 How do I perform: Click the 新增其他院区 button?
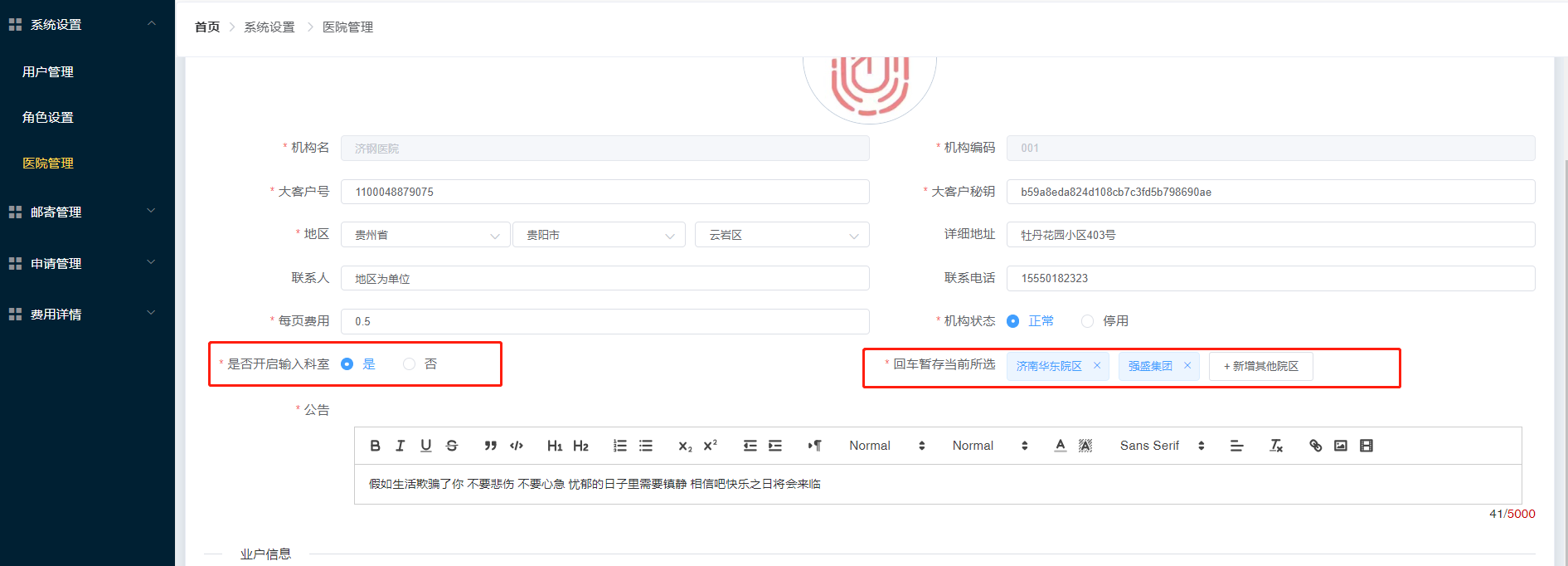point(1260,366)
